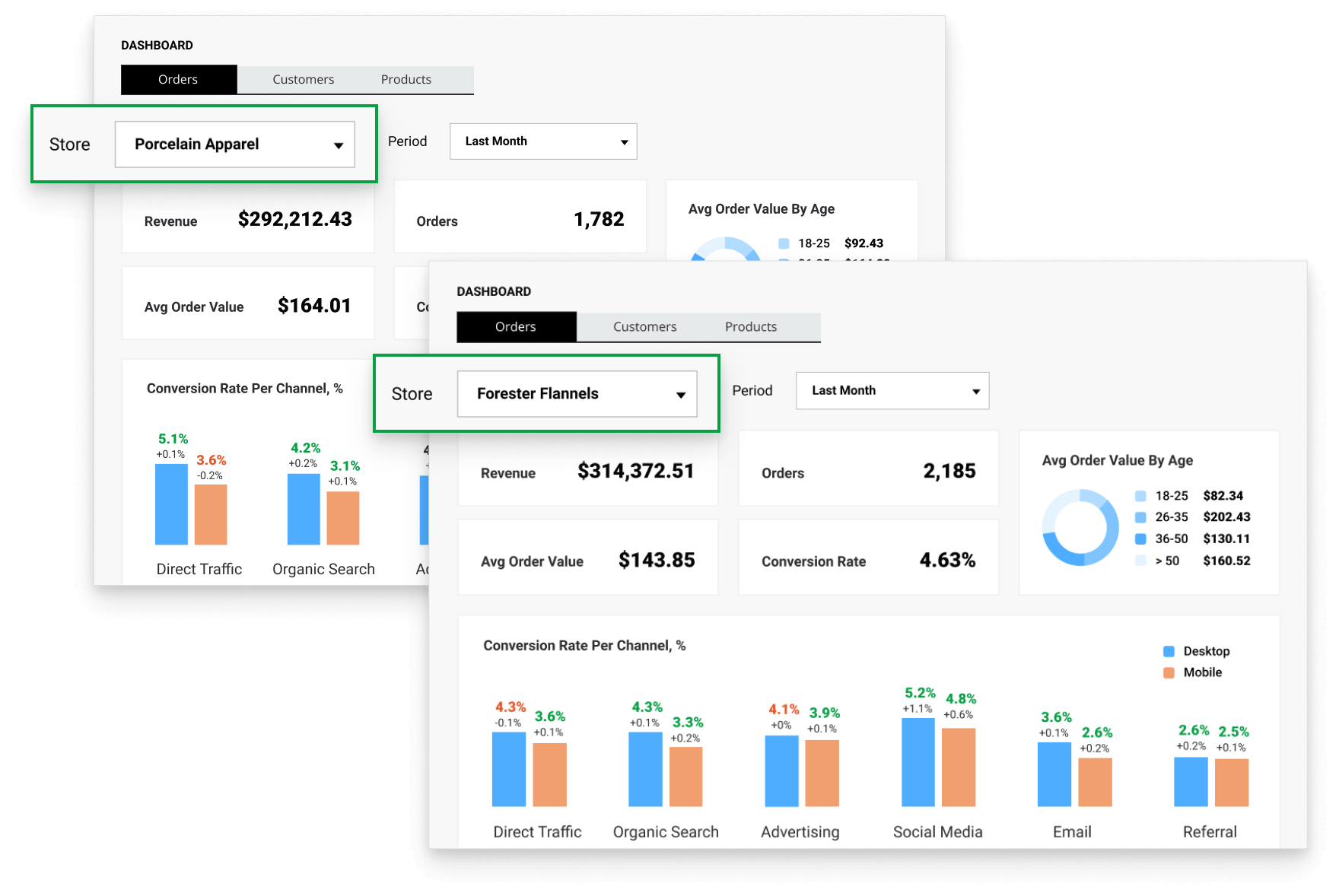Click the 26-35 age legend swatch

click(x=1140, y=517)
